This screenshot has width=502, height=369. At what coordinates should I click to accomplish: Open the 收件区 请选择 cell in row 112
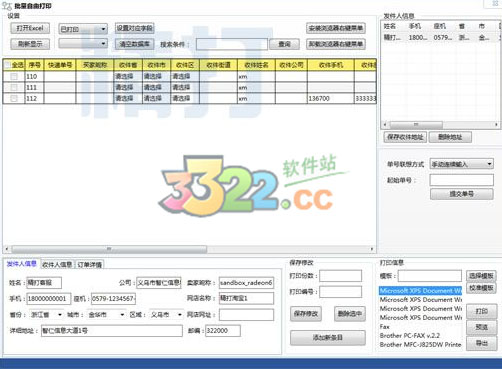(x=185, y=98)
